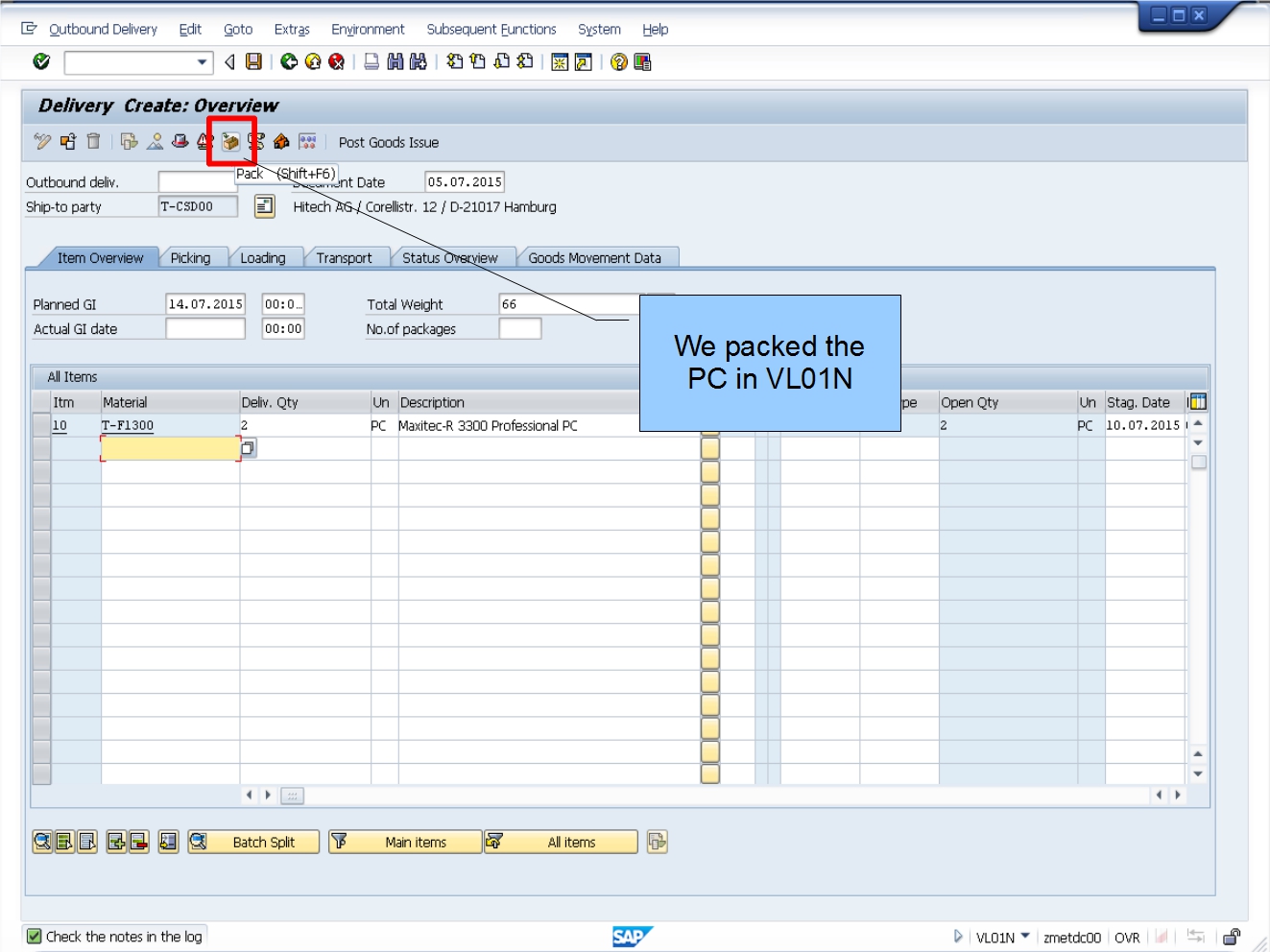
Task: Click the Planned GI date field
Action: [205, 304]
